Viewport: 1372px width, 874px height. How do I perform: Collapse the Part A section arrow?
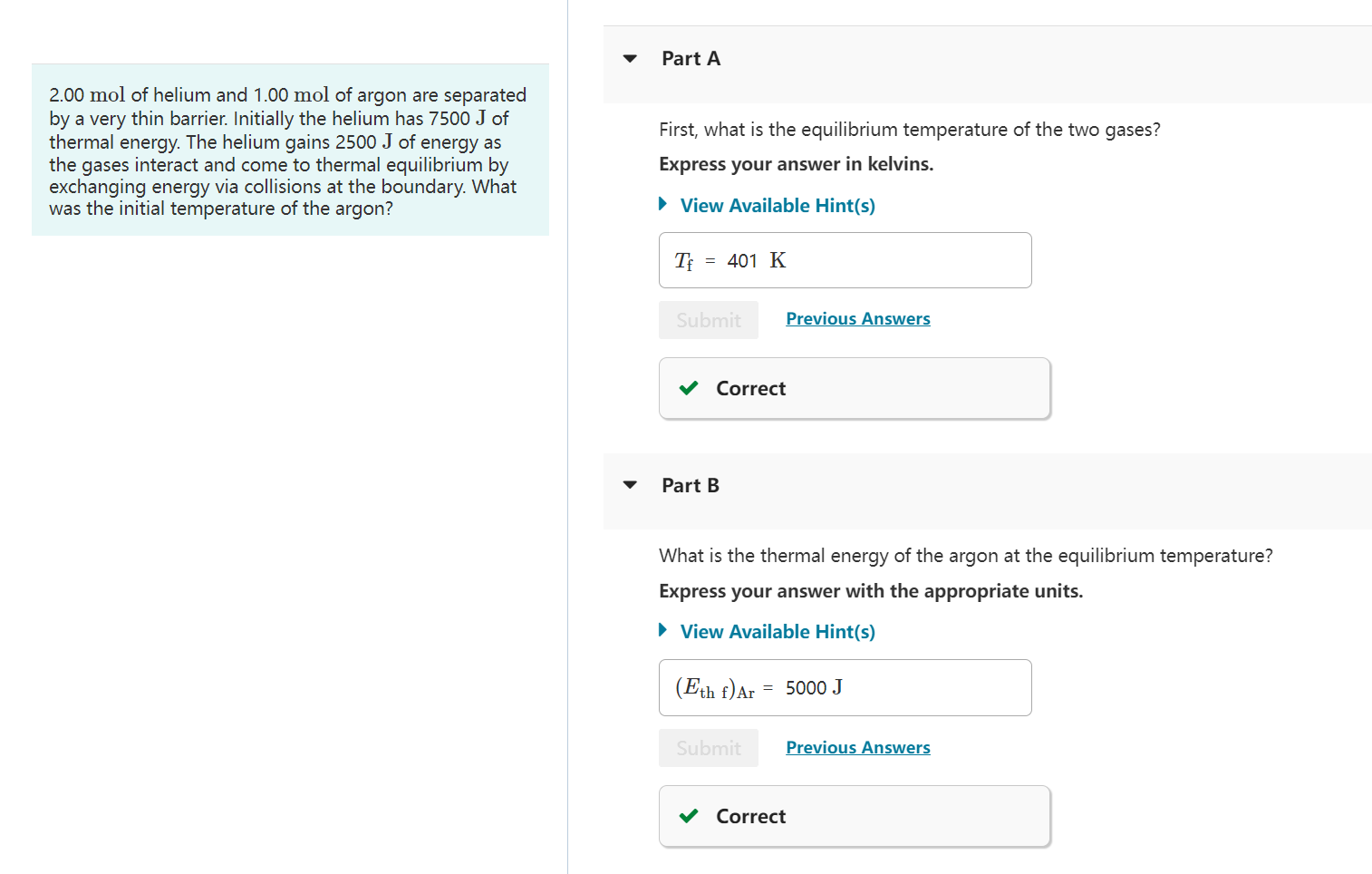pos(630,59)
